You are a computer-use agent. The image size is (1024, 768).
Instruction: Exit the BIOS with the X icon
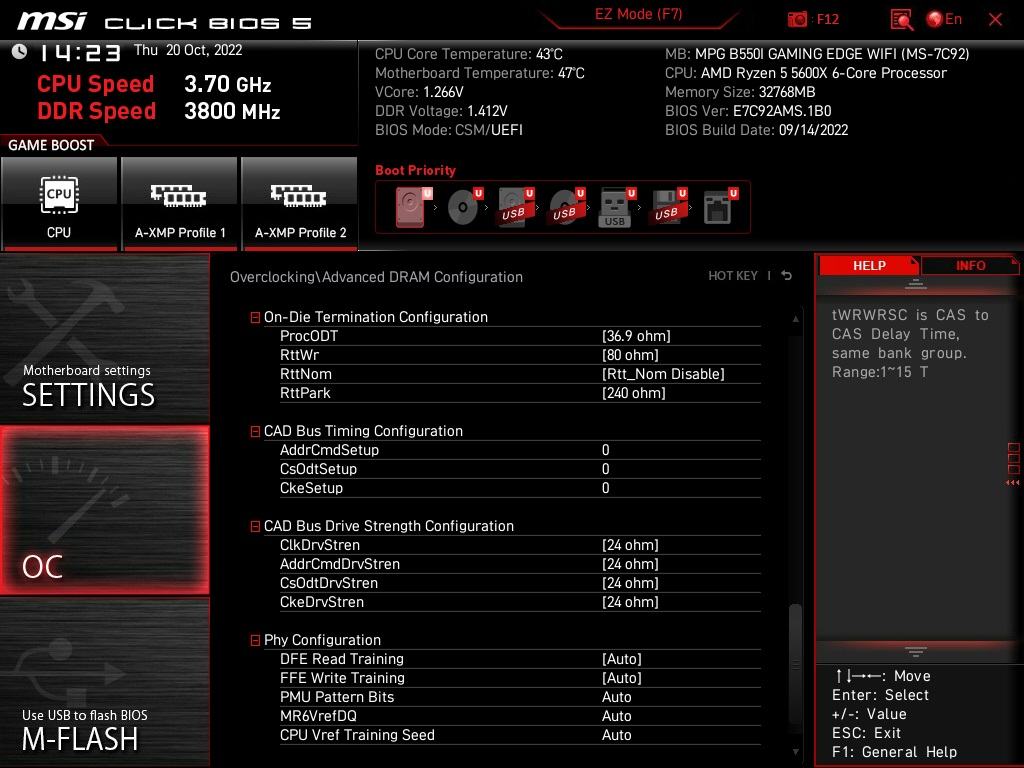pos(995,20)
